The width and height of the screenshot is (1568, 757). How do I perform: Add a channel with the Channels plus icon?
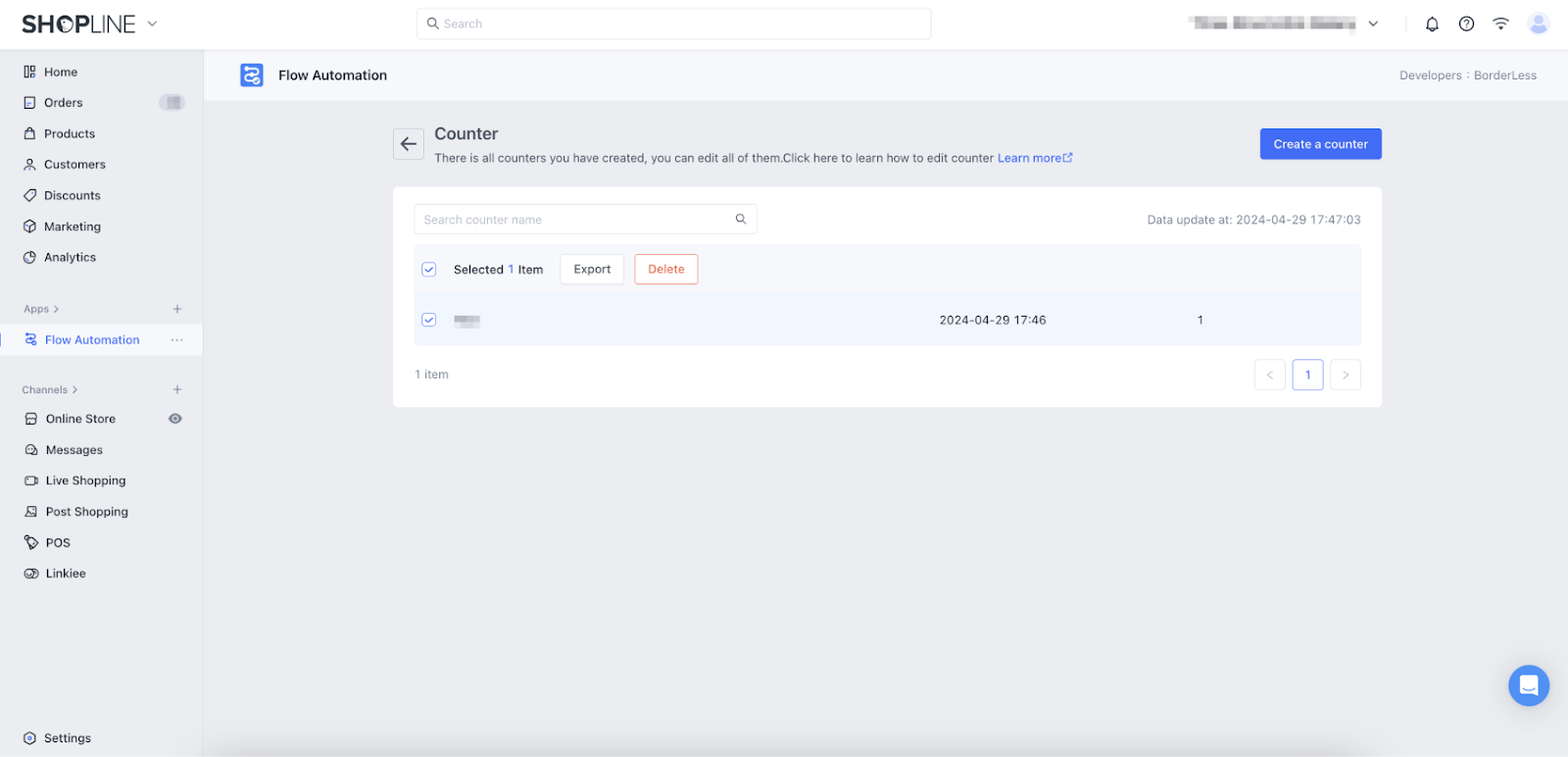[x=177, y=390]
